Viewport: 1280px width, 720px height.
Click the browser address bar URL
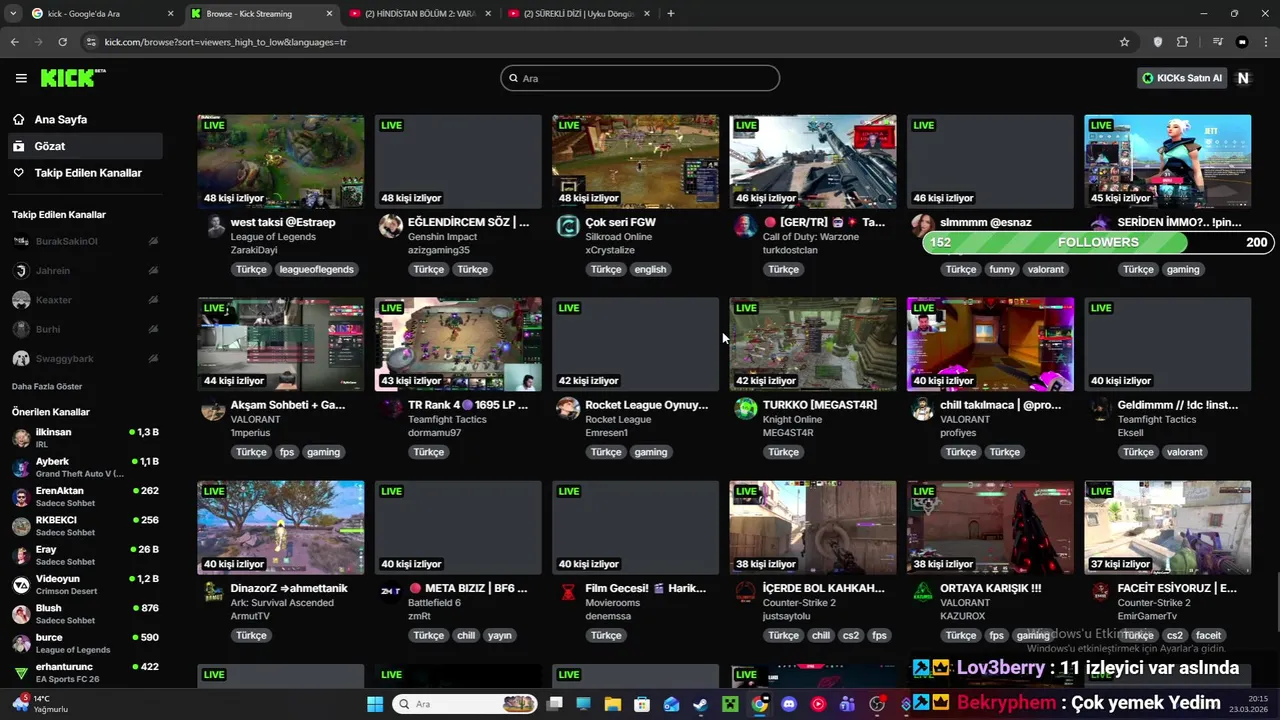tap(225, 42)
